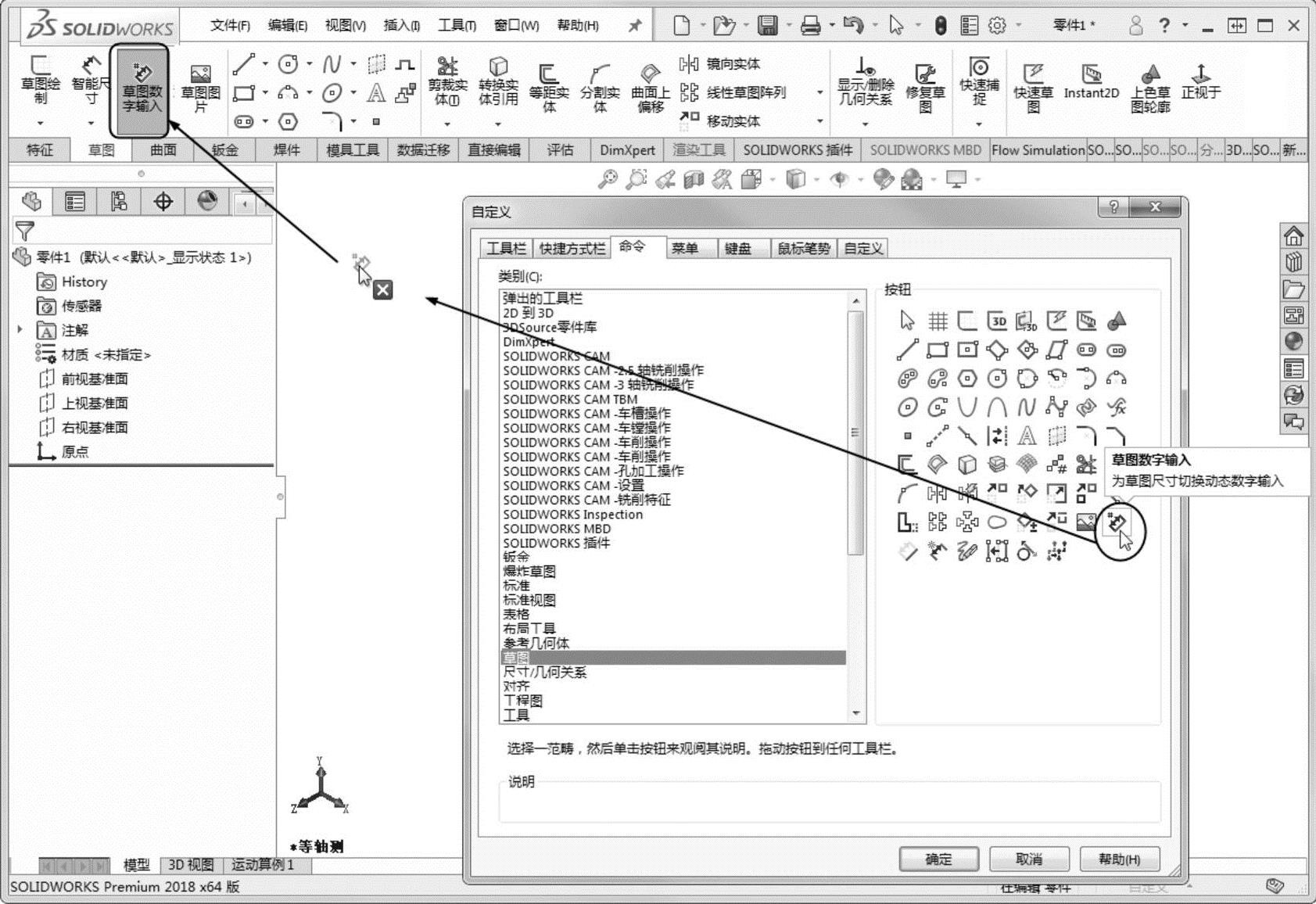Image resolution: width=1316 pixels, height=904 pixels.
Task: Open the 移动实体 dropdown arrow
Action: pos(820,120)
